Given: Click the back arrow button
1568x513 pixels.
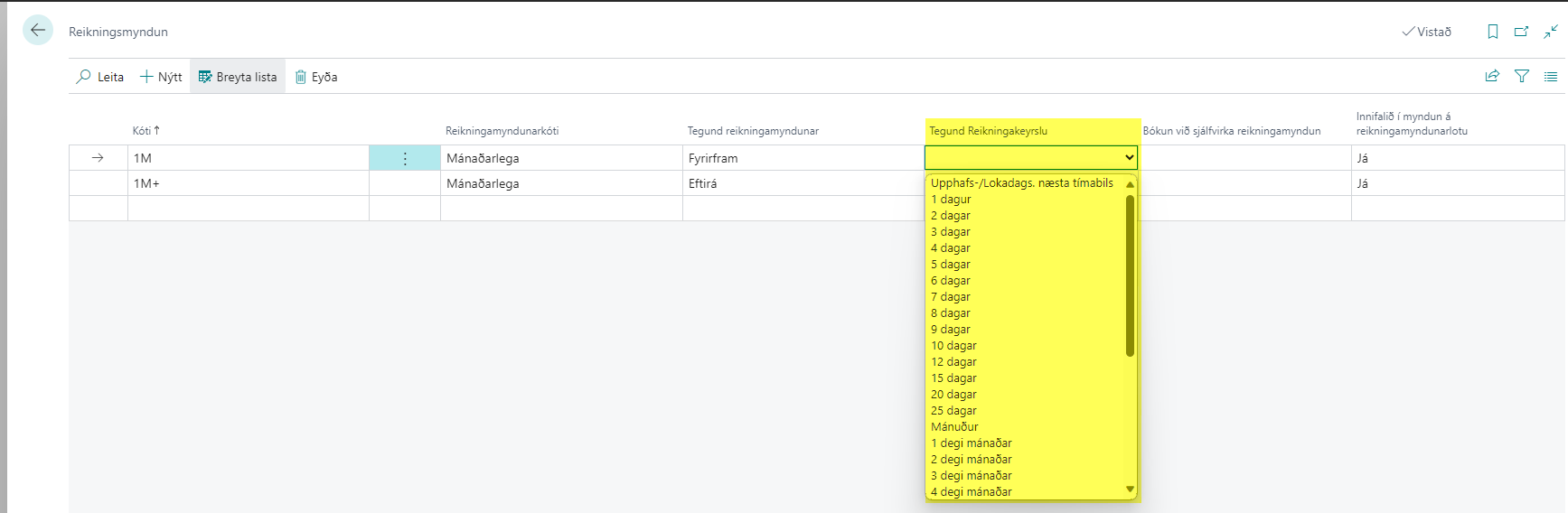Looking at the screenshot, I should [x=38, y=30].
